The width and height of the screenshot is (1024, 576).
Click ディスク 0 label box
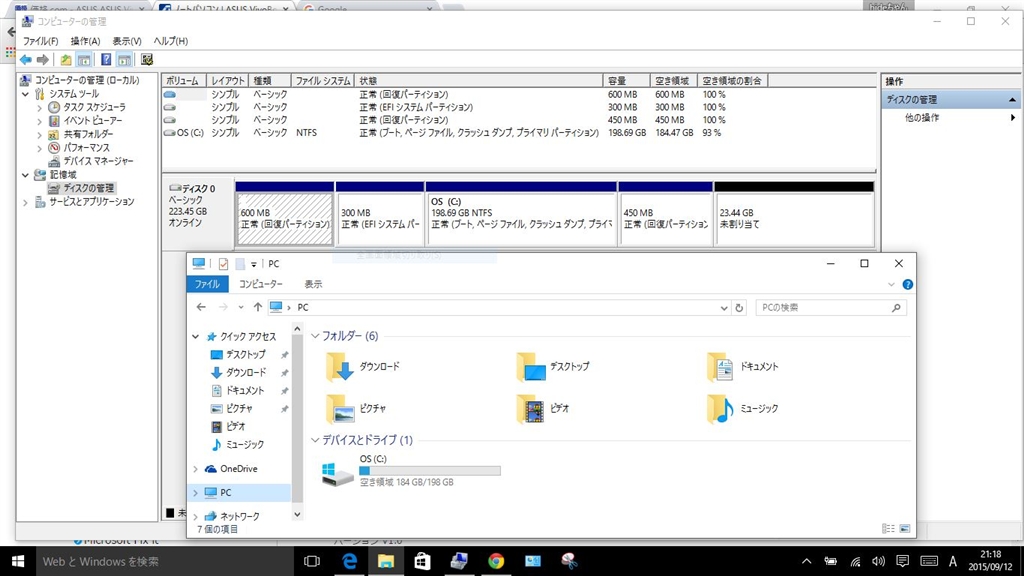click(198, 214)
